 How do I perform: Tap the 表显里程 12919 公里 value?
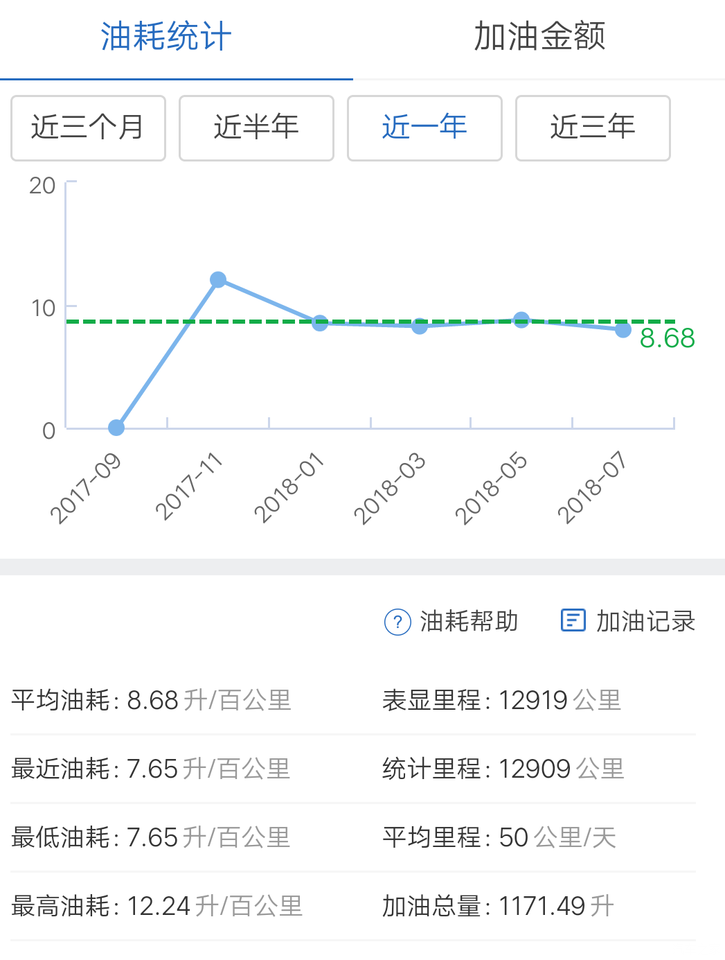pyautogui.click(x=501, y=700)
